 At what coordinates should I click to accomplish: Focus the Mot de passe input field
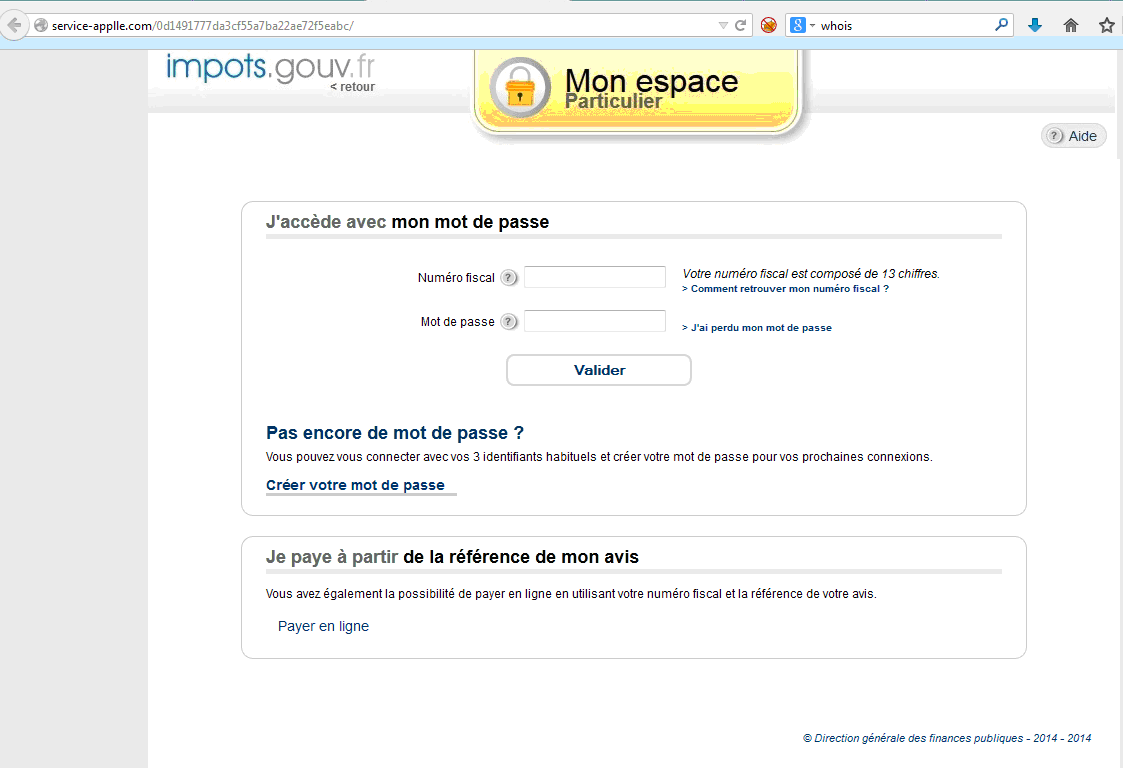[x=595, y=321]
